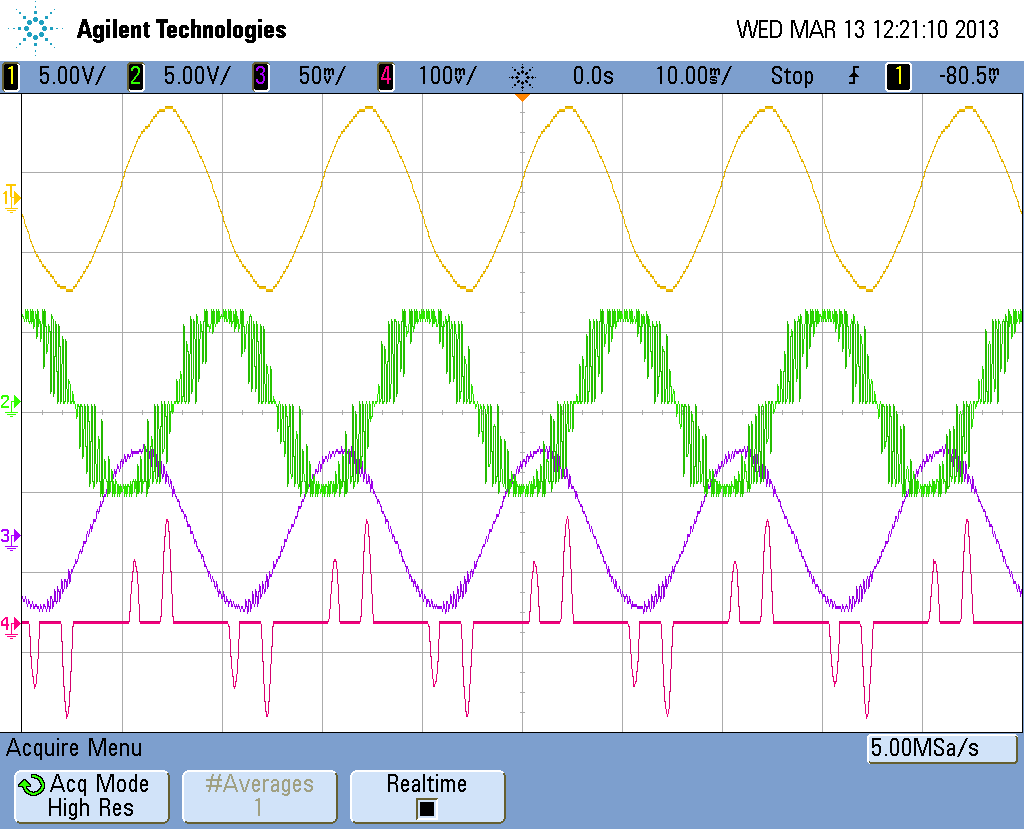Click the date and time readout
The image size is (1024, 829).
867,29
